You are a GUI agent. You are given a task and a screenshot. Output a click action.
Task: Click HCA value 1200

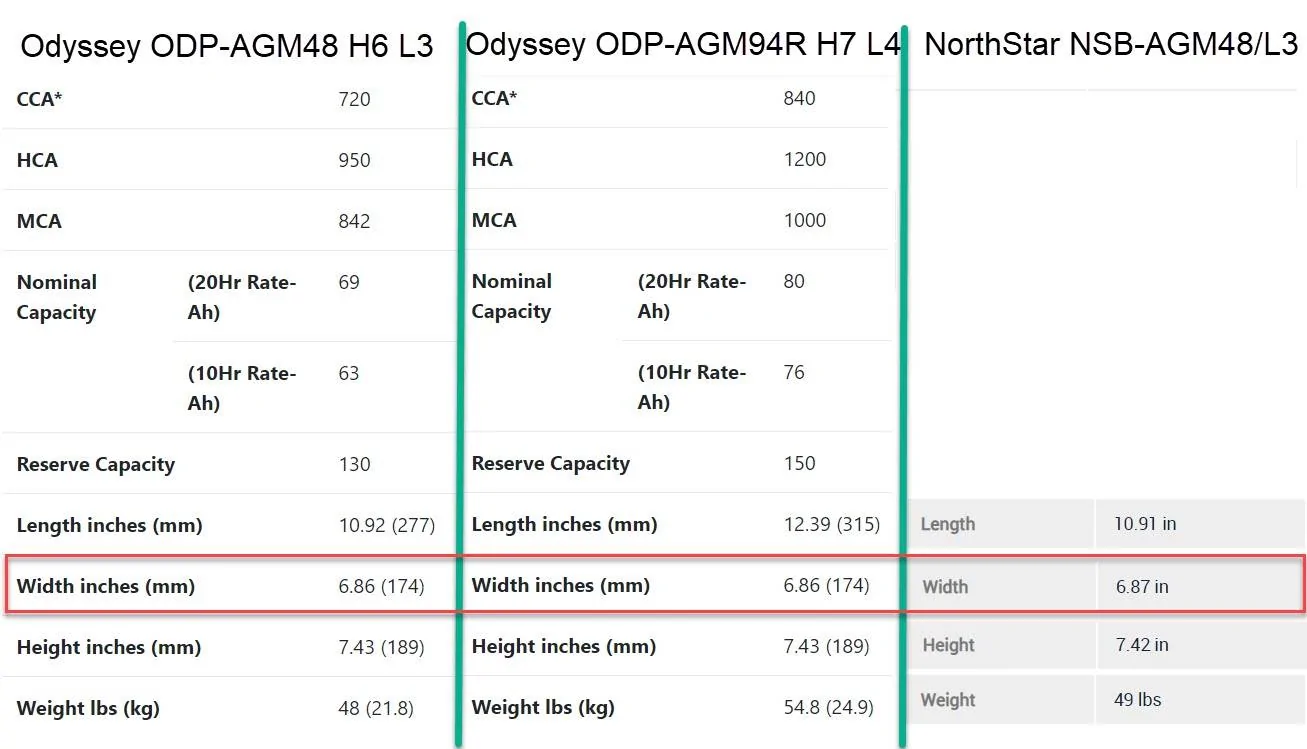(x=805, y=159)
